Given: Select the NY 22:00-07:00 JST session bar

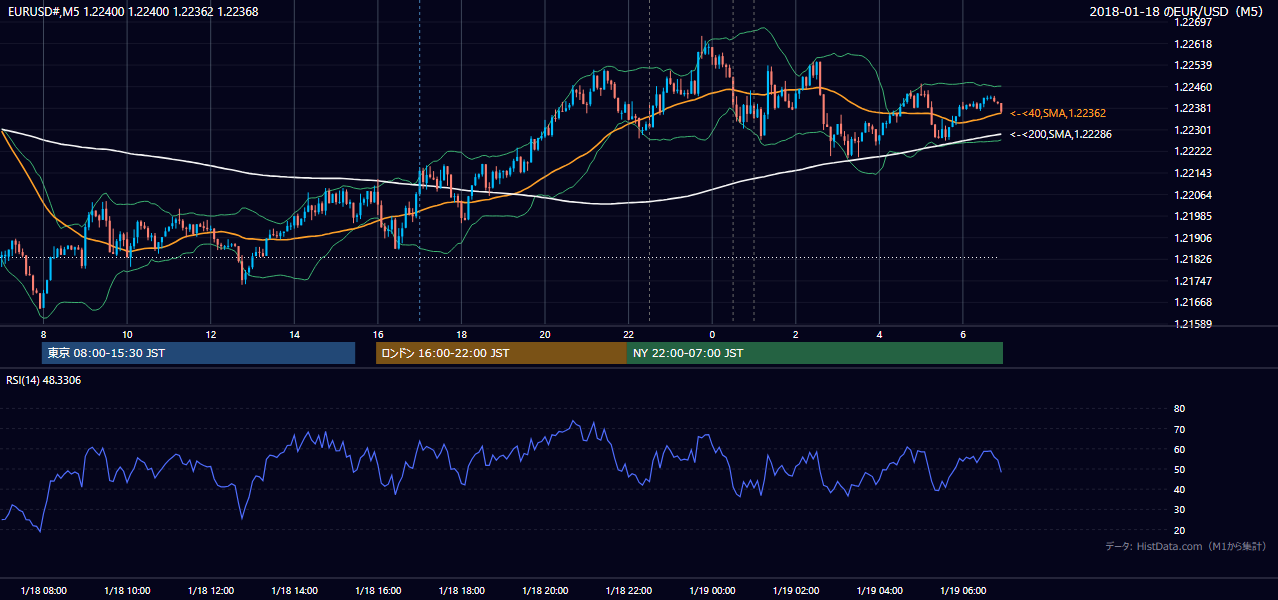Looking at the screenshot, I should [815, 353].
